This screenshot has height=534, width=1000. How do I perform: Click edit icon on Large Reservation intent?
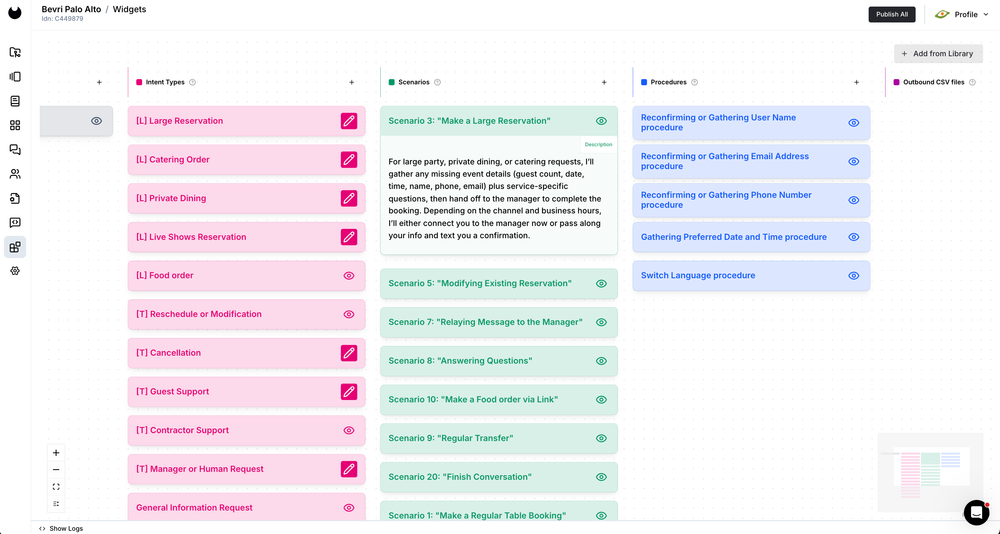click(x=348, y=121)
